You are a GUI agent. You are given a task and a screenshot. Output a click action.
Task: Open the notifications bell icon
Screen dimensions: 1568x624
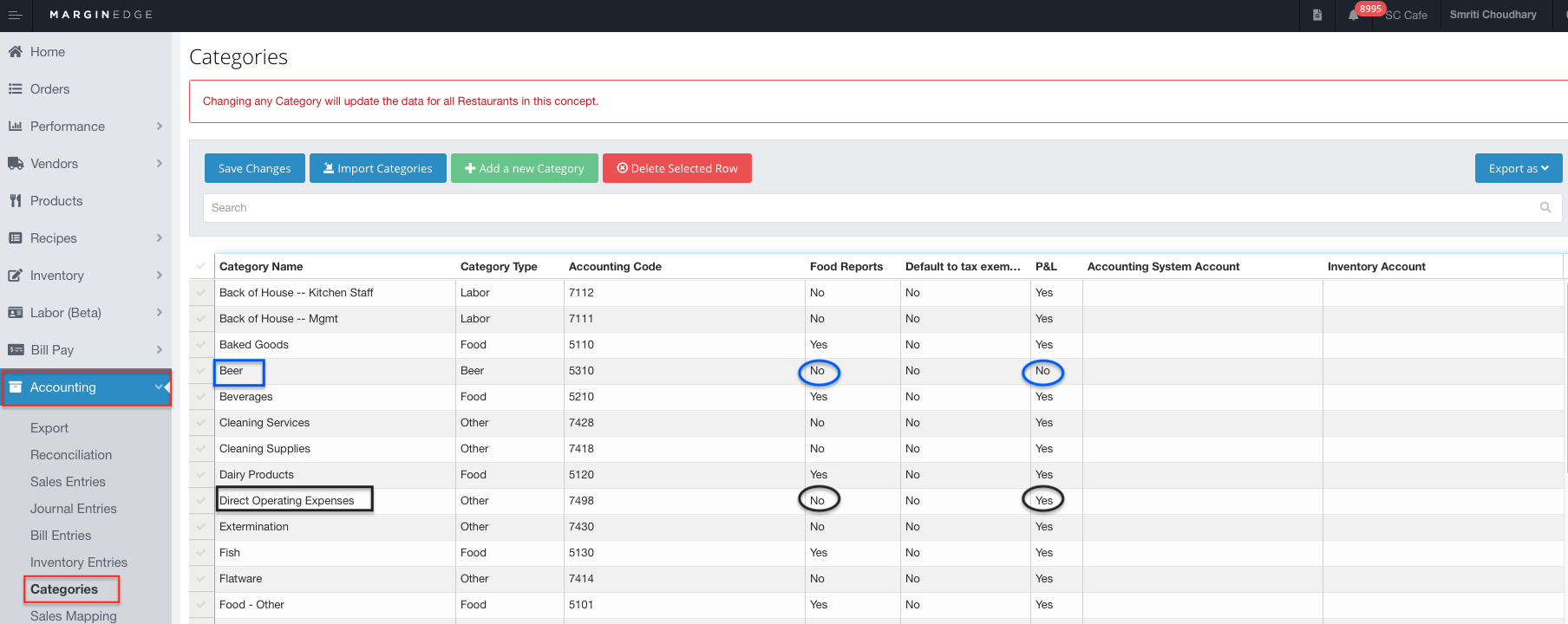1353,15
